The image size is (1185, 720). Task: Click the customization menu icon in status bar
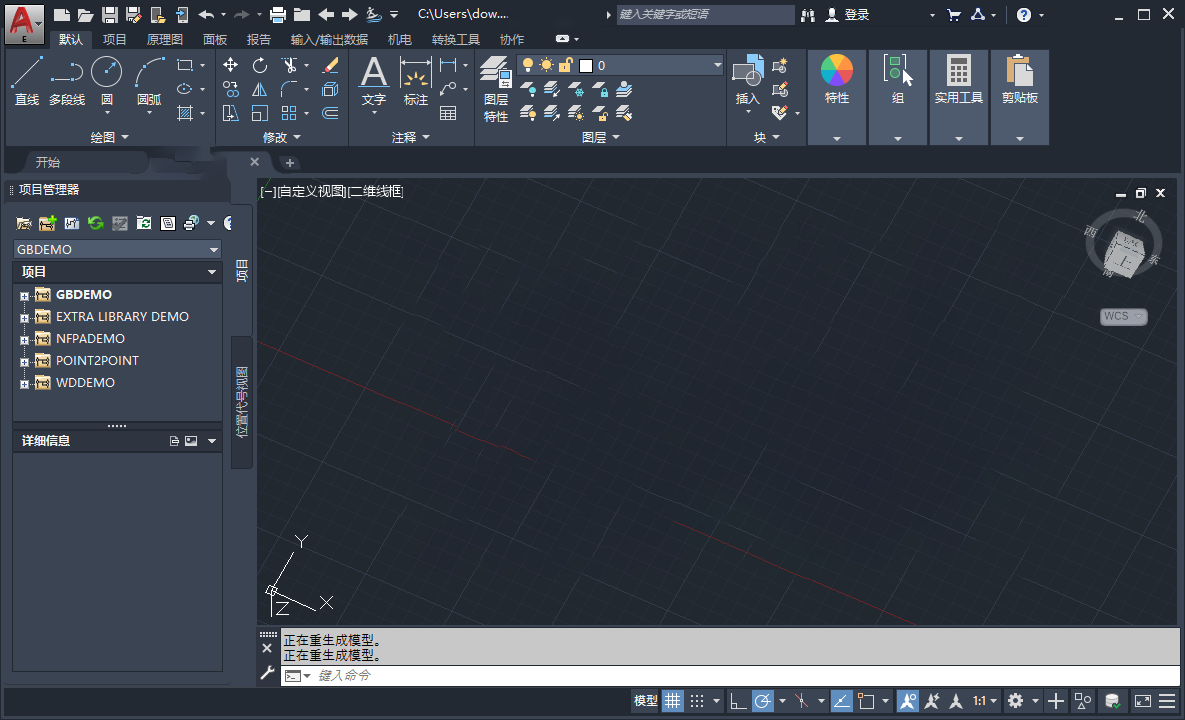1167,701
